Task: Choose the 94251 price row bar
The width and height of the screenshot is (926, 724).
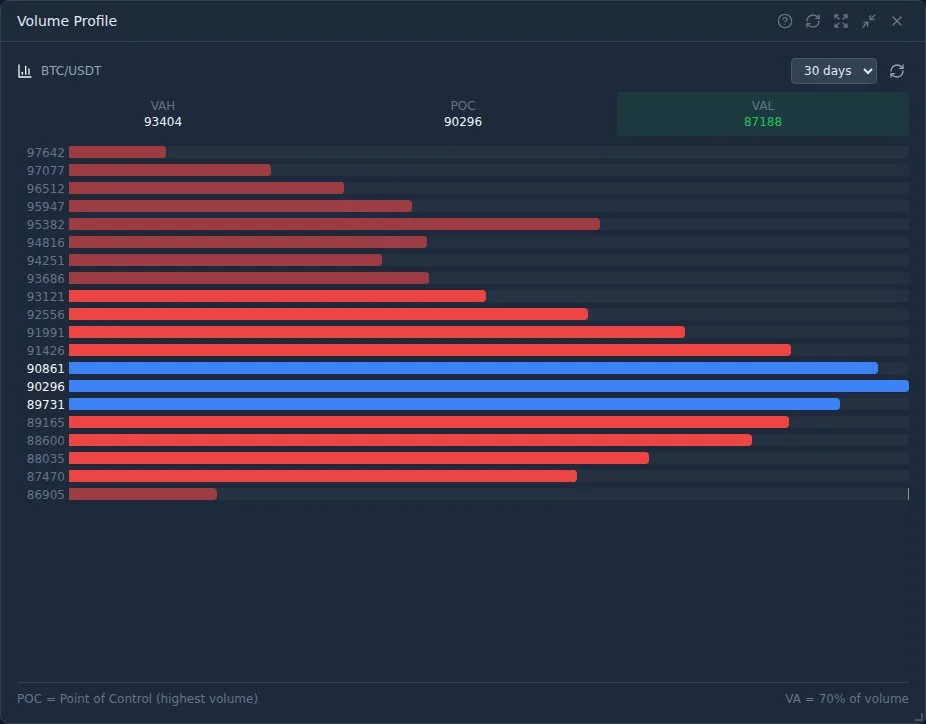Action: coord(225,260)
